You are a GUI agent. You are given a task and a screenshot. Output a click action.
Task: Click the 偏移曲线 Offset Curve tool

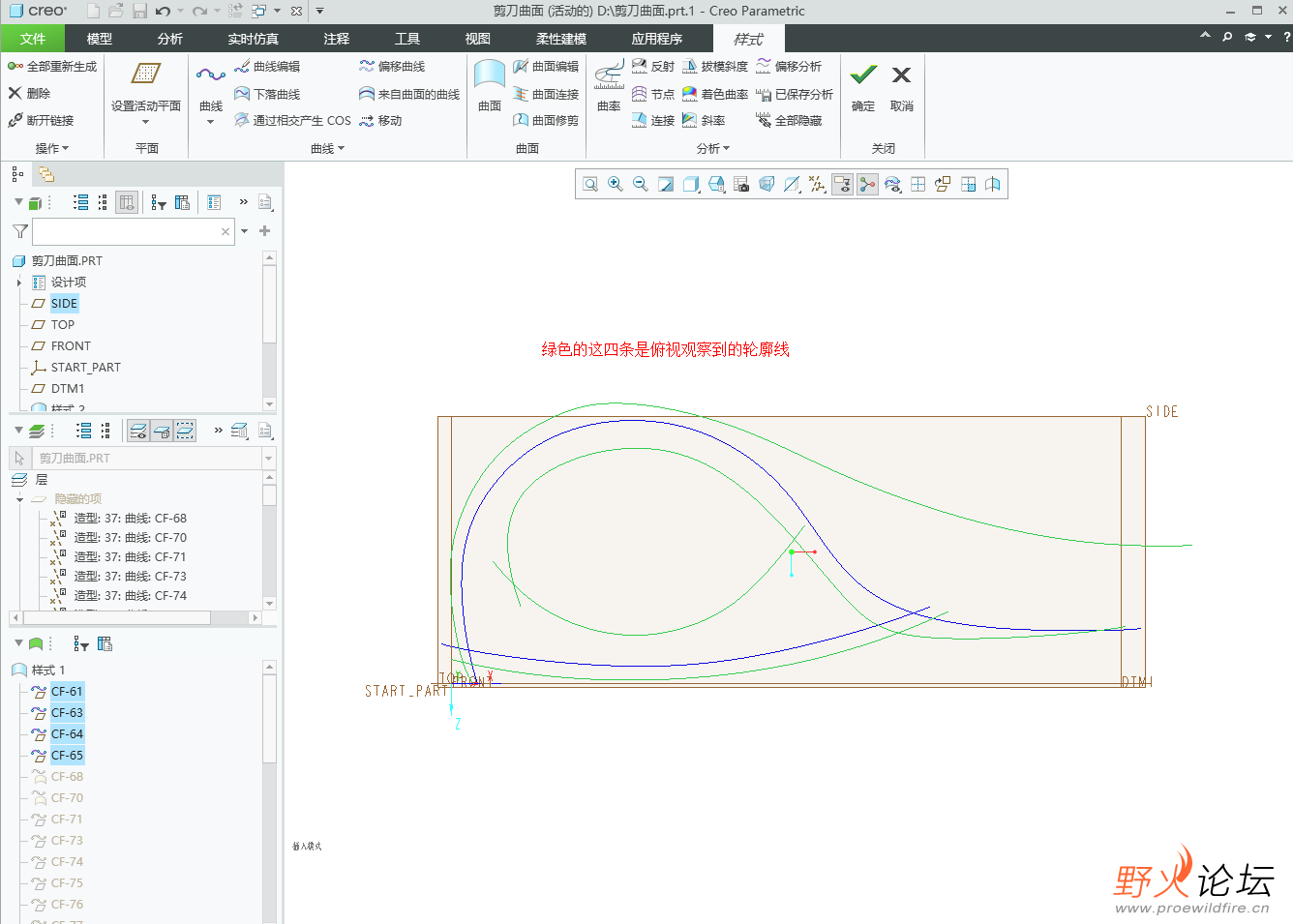[x=392, y=67]
